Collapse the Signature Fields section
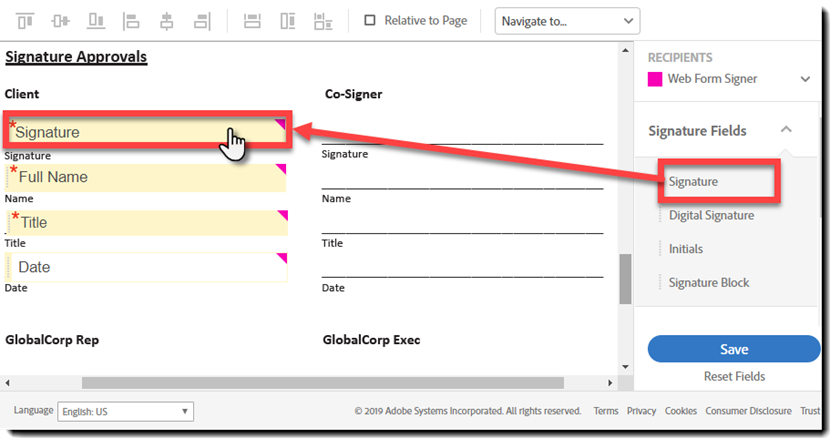This screenshot has height=438, width=830. click(x=786, y=130)
